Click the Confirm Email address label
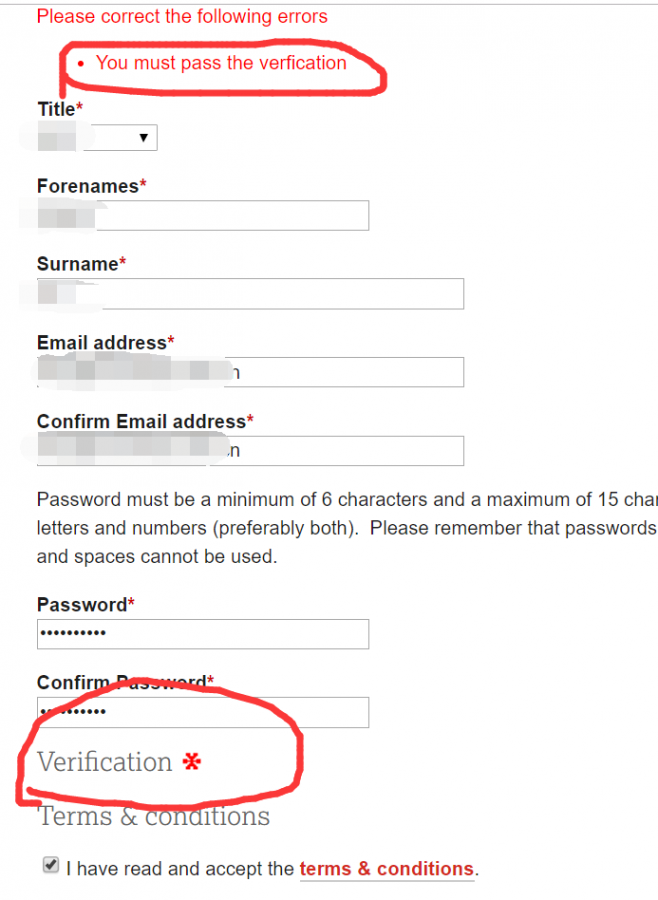This screenshot has width=658, height=900. pyautogui.click(x=141, y=422)
